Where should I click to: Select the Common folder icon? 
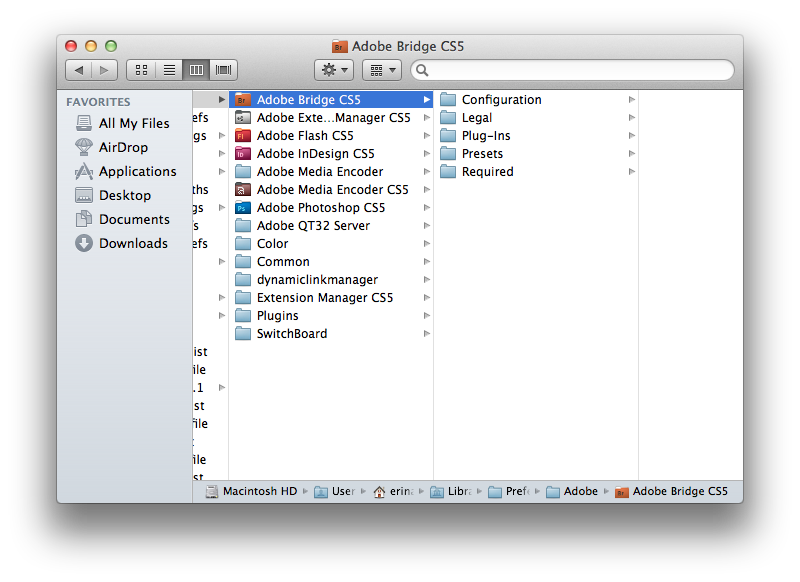click(x=243, y=262)
